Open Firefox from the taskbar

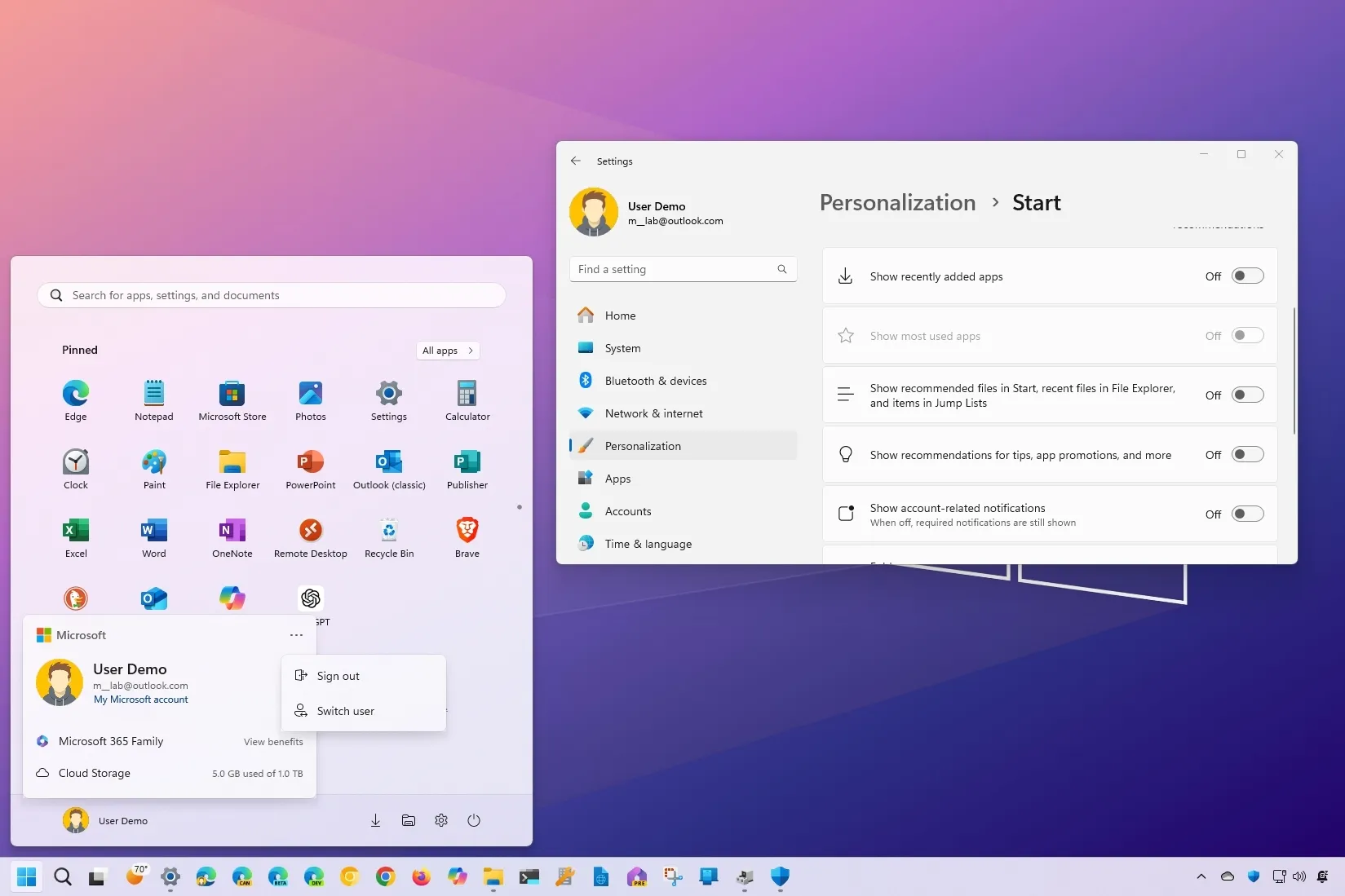pos(421,876)
